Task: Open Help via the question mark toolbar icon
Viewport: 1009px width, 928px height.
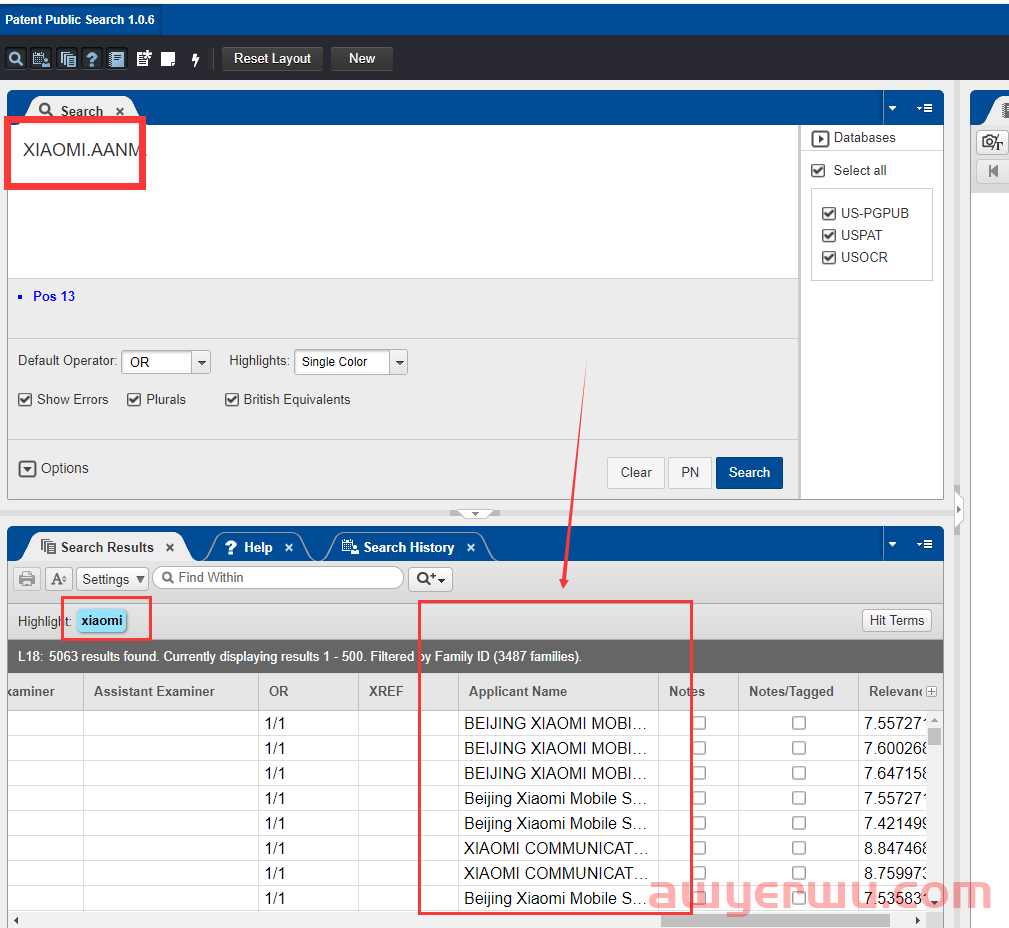Action: (x=92, y=59)
